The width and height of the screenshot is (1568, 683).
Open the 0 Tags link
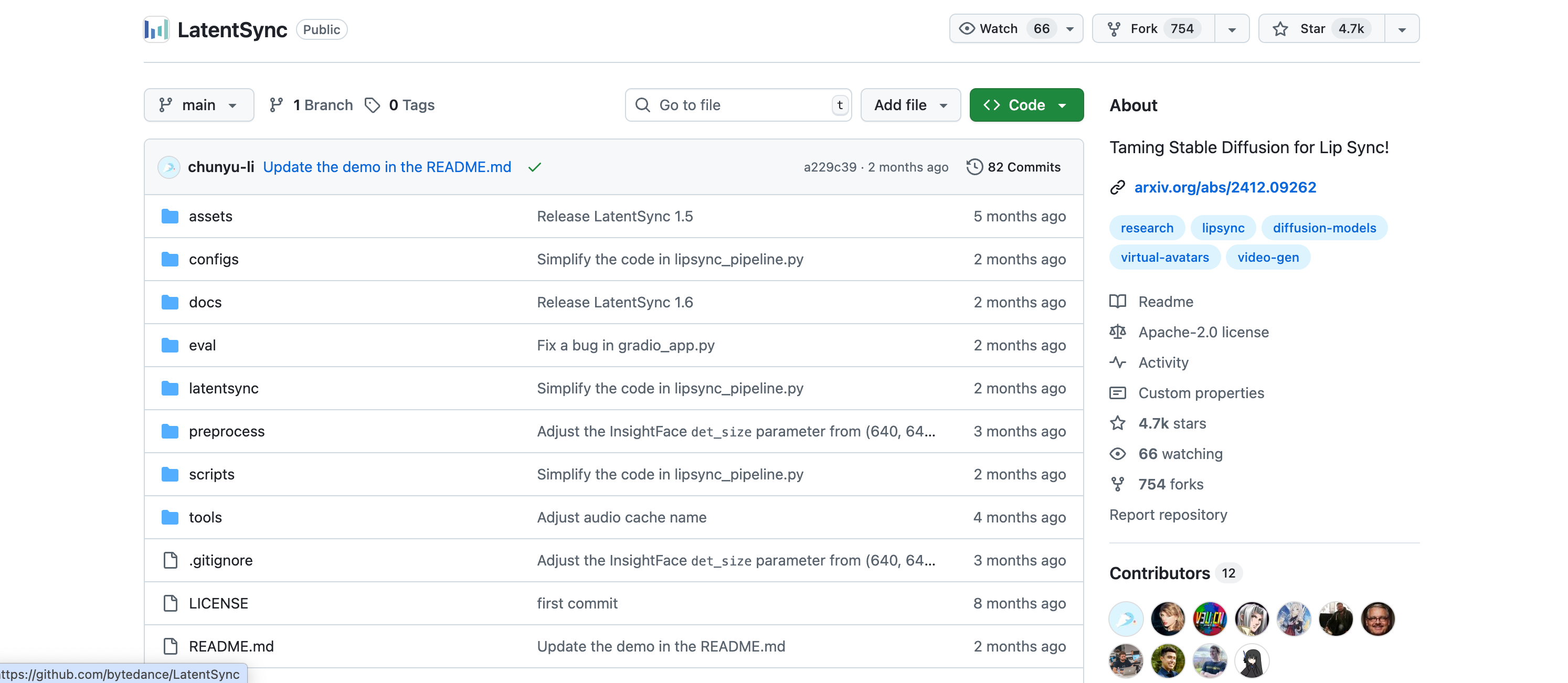(x=400, y=105)
